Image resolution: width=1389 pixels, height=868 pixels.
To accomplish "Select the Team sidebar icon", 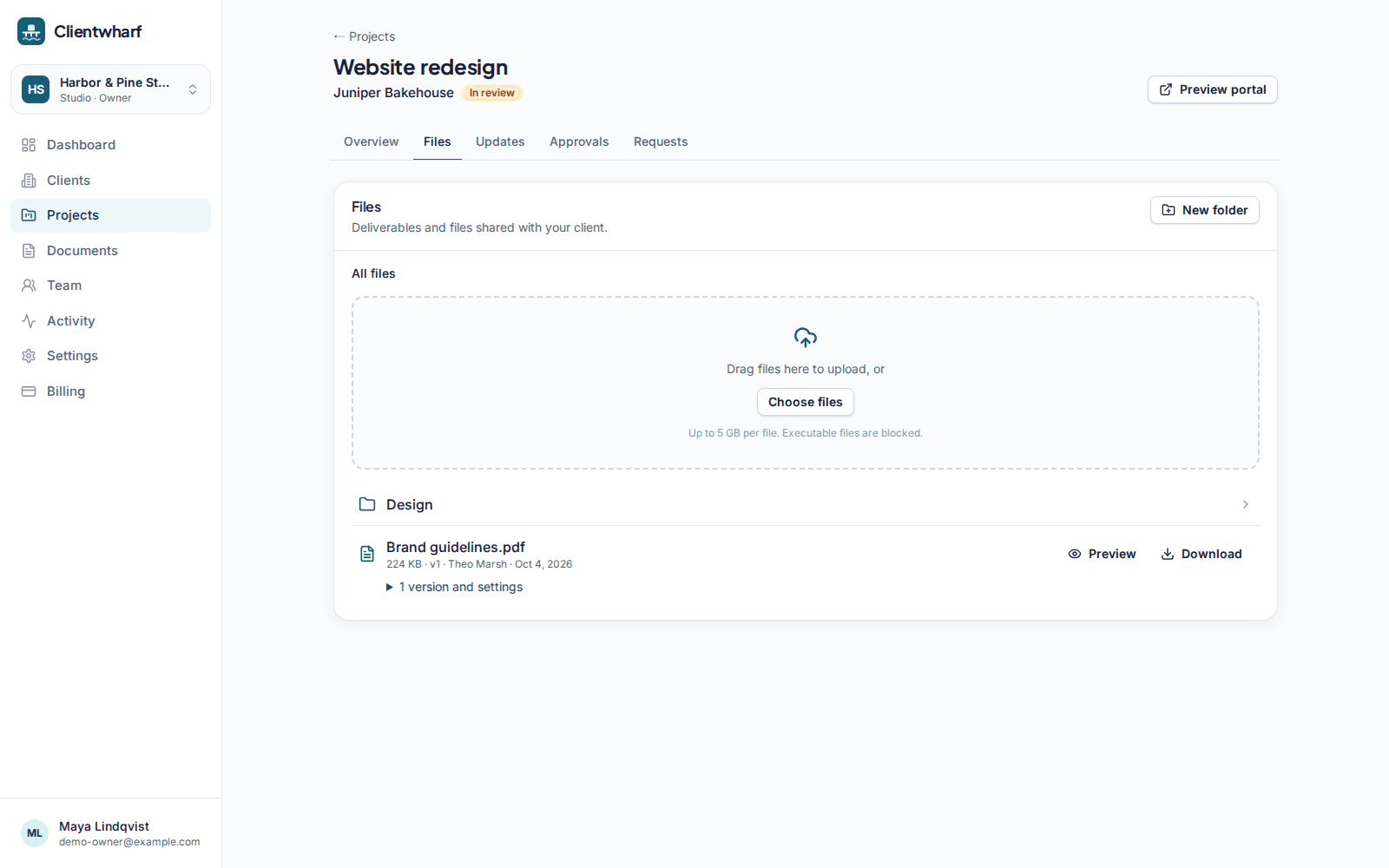I will pyautogui.click(x=29, y=286).
